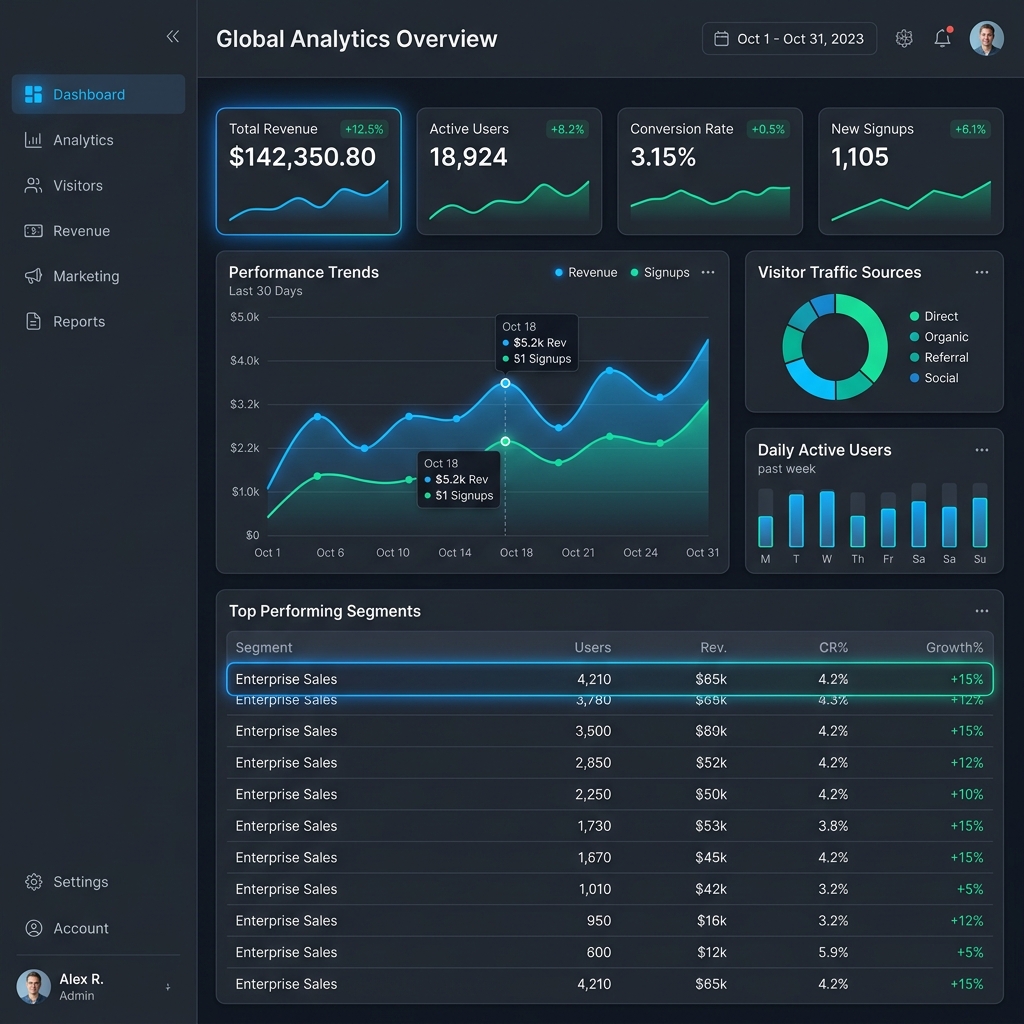Click the Wednesday bar in Daily Active Users
This screenshot has width=1024, height=1024.
point(827,519)
